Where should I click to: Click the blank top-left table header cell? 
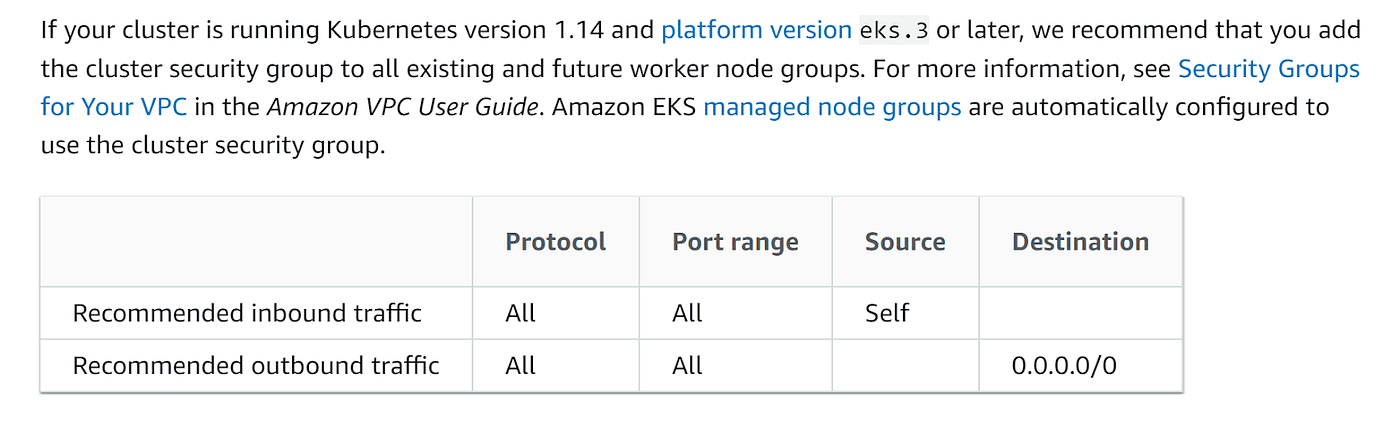[256, 242]
